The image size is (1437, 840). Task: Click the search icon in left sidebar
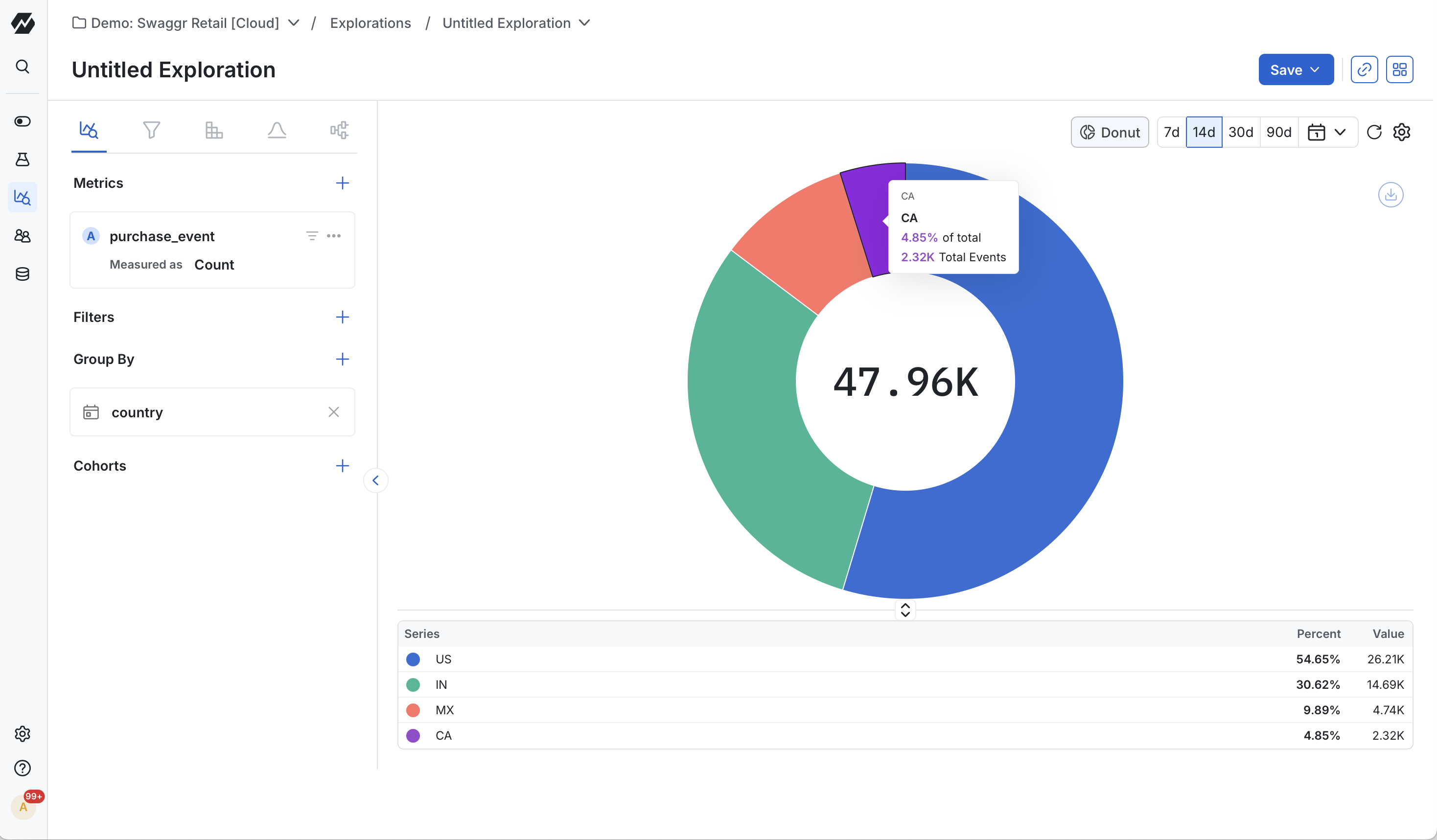tap(22, 67)
